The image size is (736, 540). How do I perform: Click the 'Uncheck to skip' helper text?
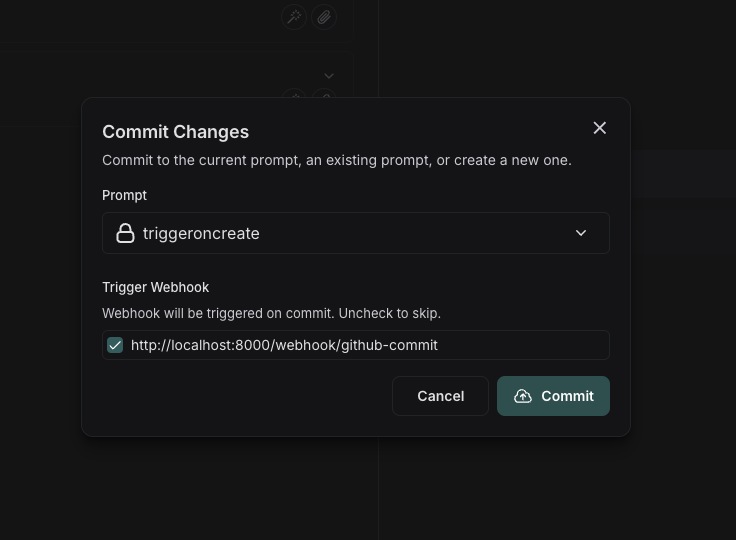coord(390,313)
